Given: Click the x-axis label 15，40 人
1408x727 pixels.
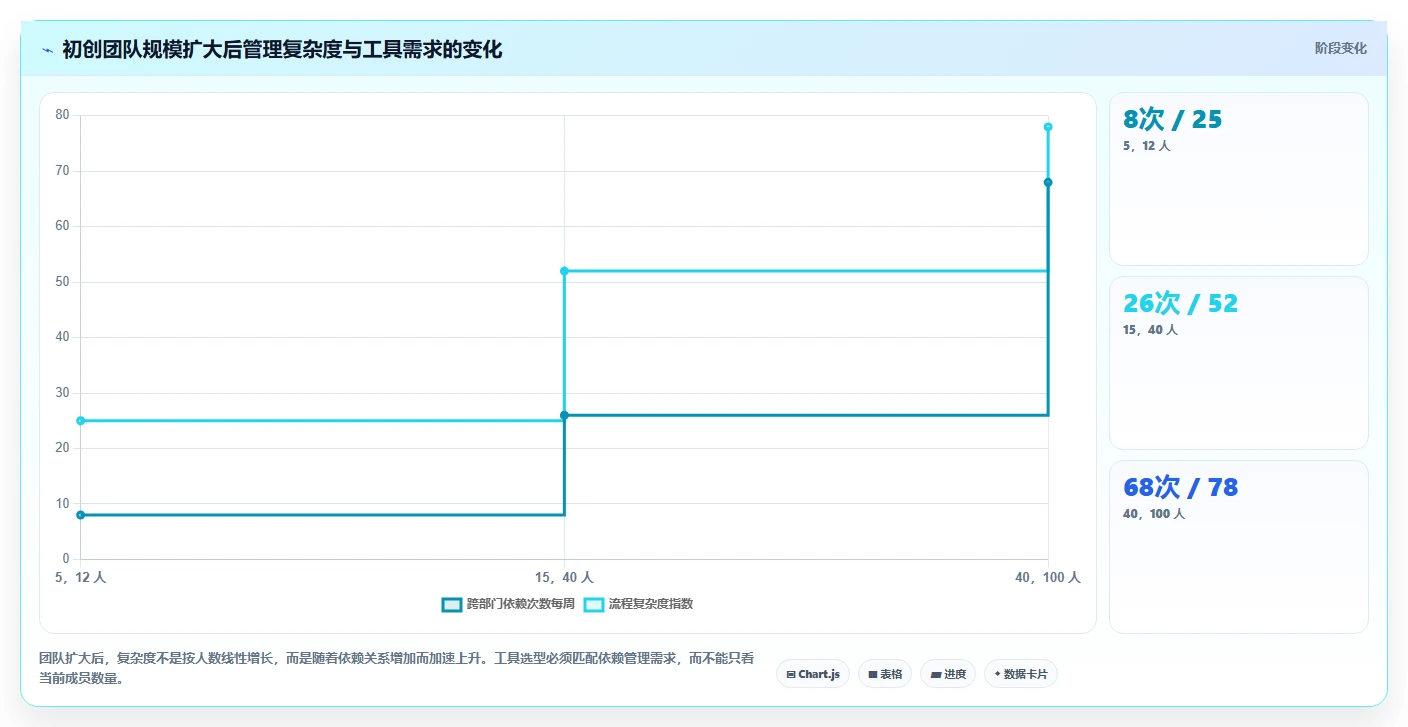Looking at the screenshot, I should pos(564,577).
